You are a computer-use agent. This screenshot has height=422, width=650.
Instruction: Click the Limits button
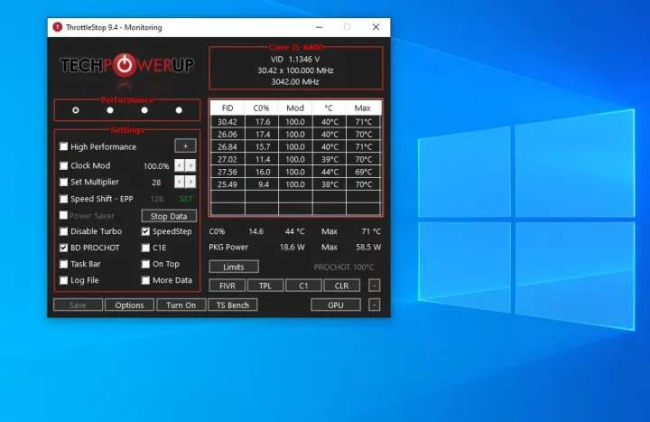[234, 267]
